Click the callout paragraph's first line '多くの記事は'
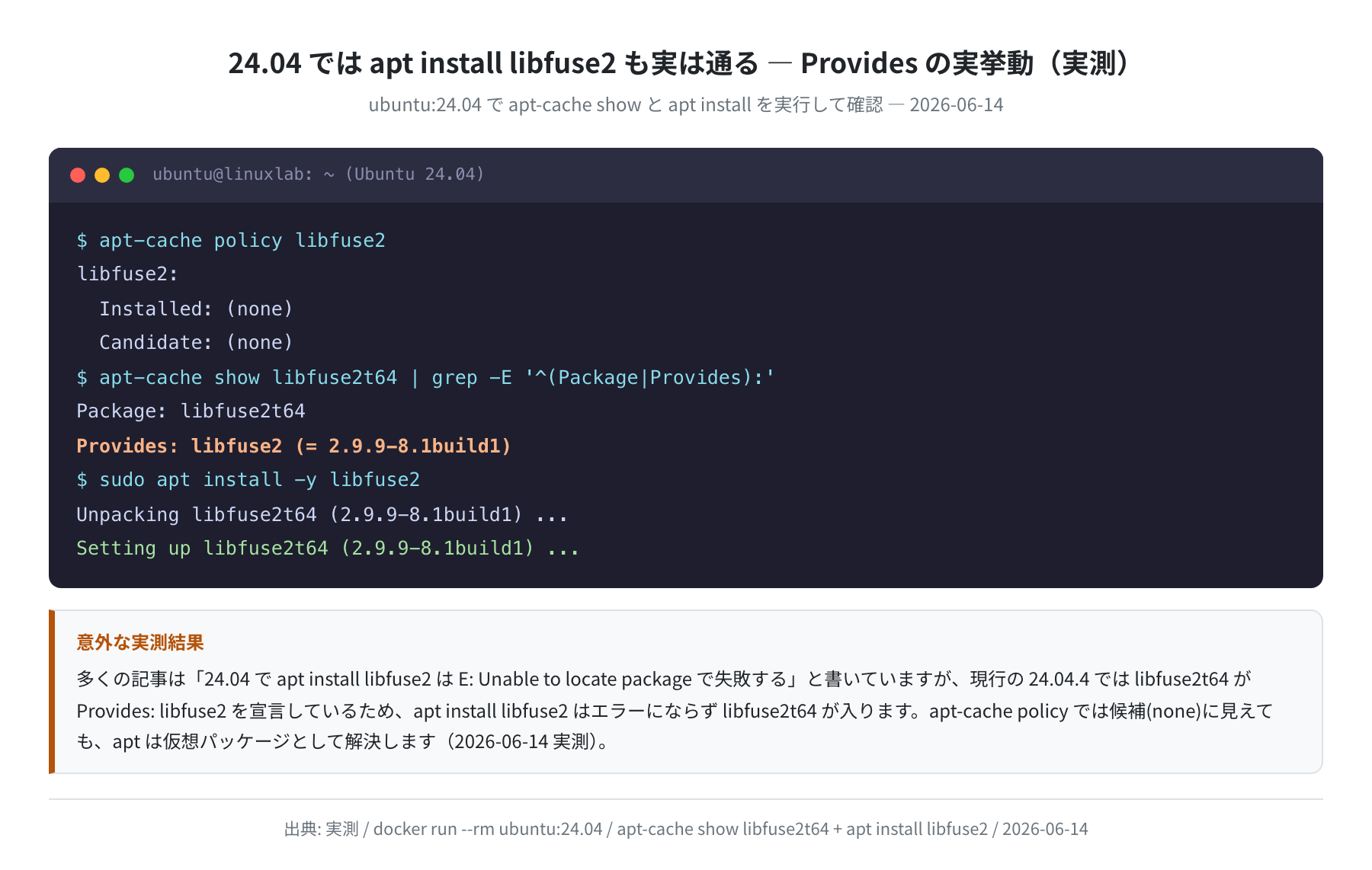The height and width of the screenshot is (870, 1372). (x=664, y=679)
